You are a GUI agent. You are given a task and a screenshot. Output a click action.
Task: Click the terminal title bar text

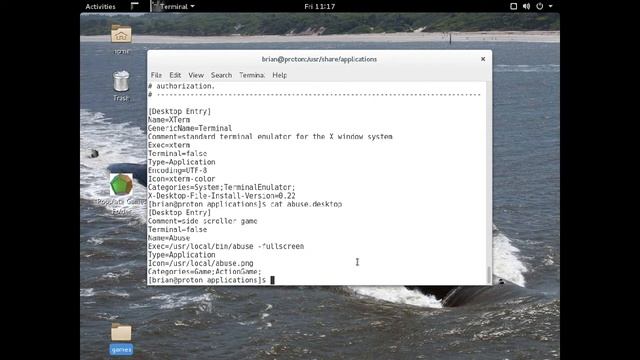click(319, 59)
